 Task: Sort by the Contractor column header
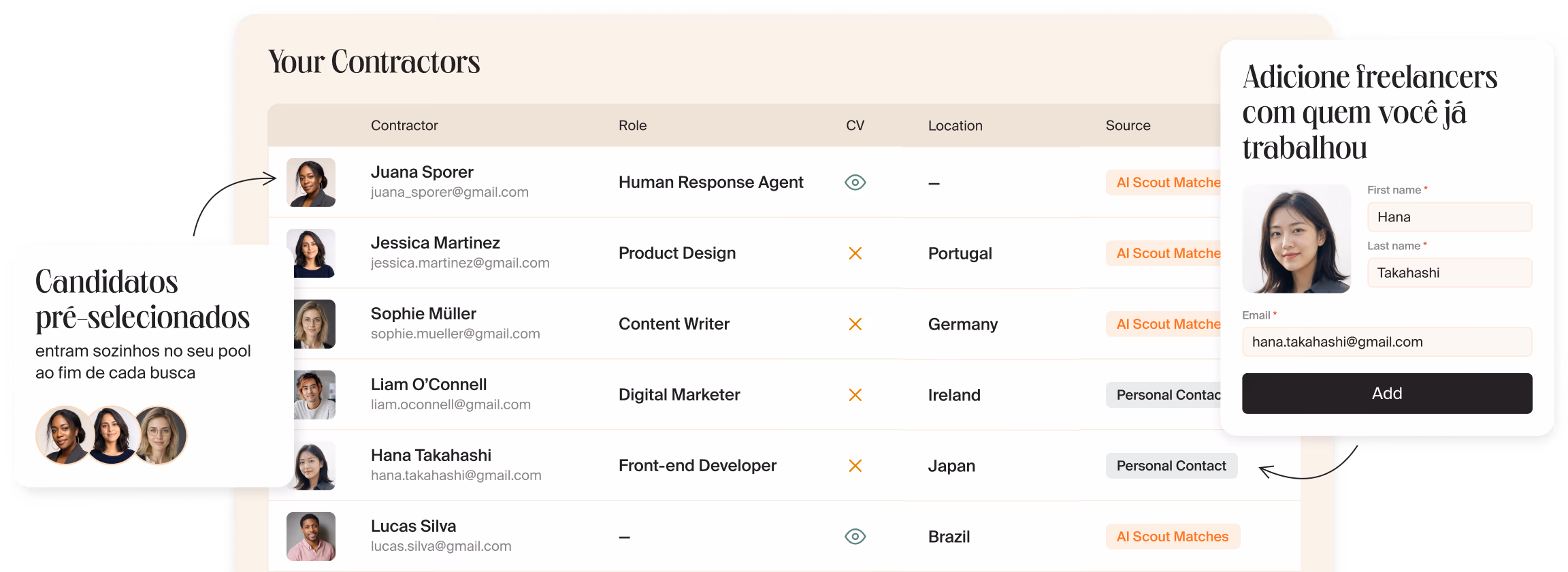pyautogui.click(x=404, y=125)
